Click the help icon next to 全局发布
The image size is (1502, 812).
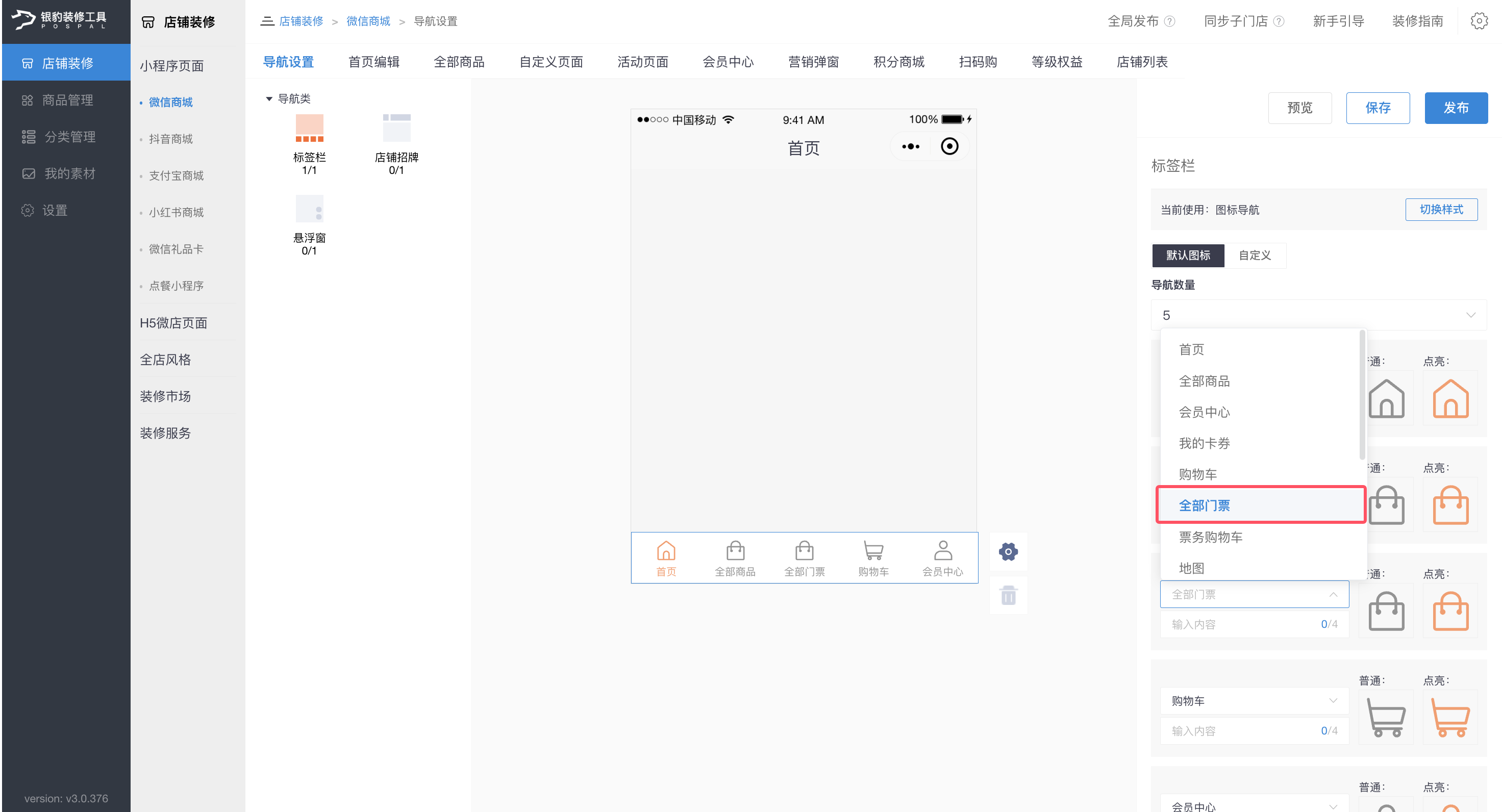coord(1169,21)
